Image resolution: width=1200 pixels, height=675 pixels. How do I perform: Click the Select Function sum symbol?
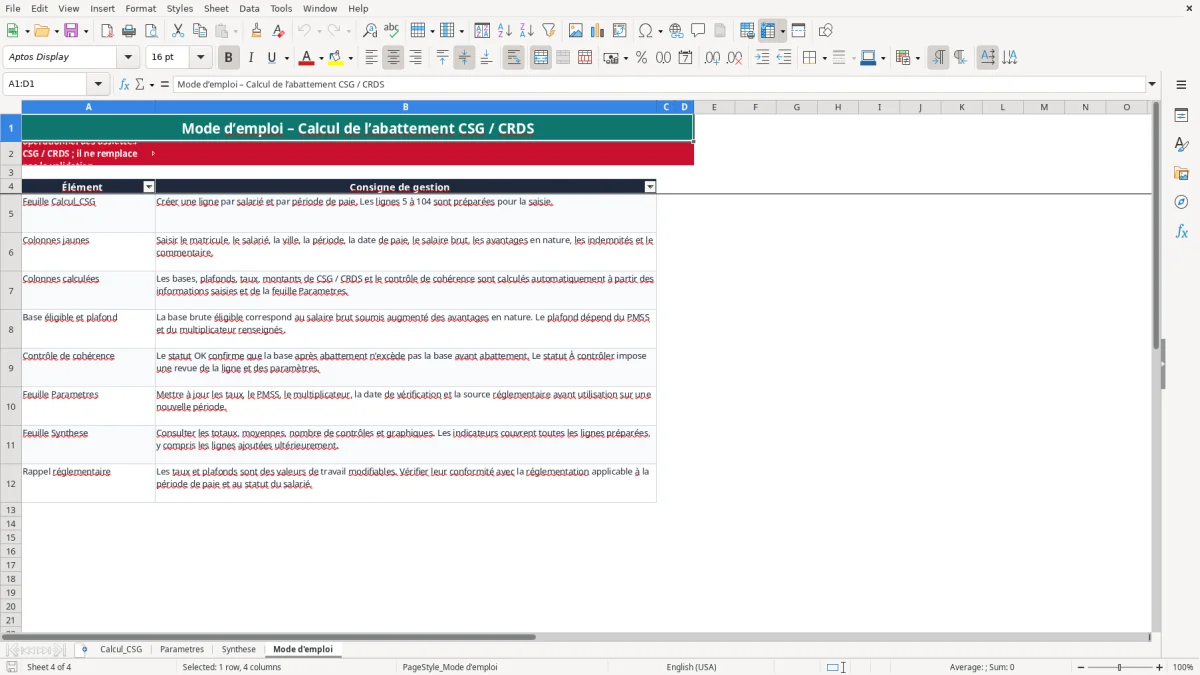tap(139, 84)
